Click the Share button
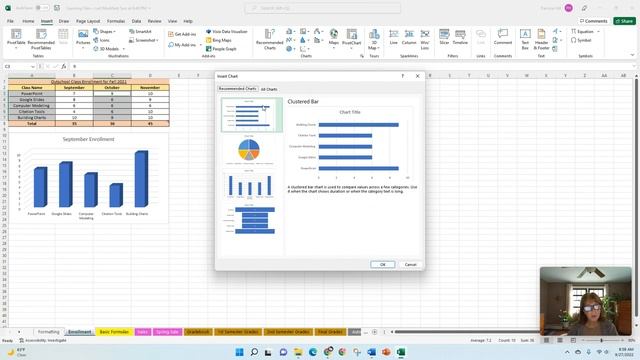The image size is (640, 360). 624,21
